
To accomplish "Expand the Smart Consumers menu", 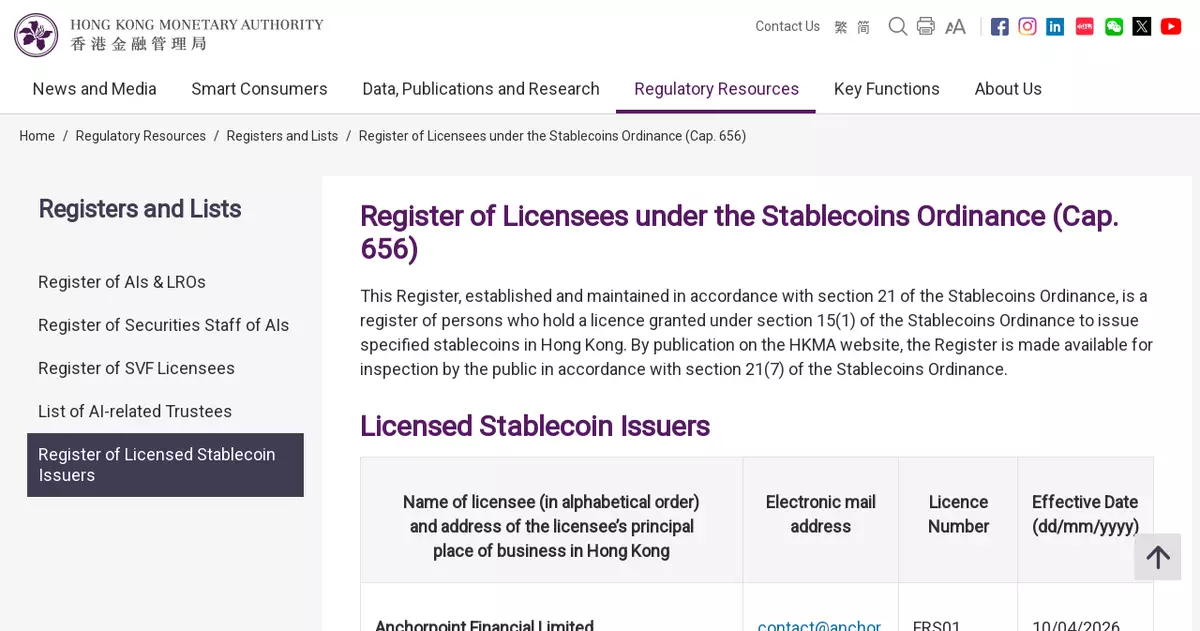I will 259,89.
